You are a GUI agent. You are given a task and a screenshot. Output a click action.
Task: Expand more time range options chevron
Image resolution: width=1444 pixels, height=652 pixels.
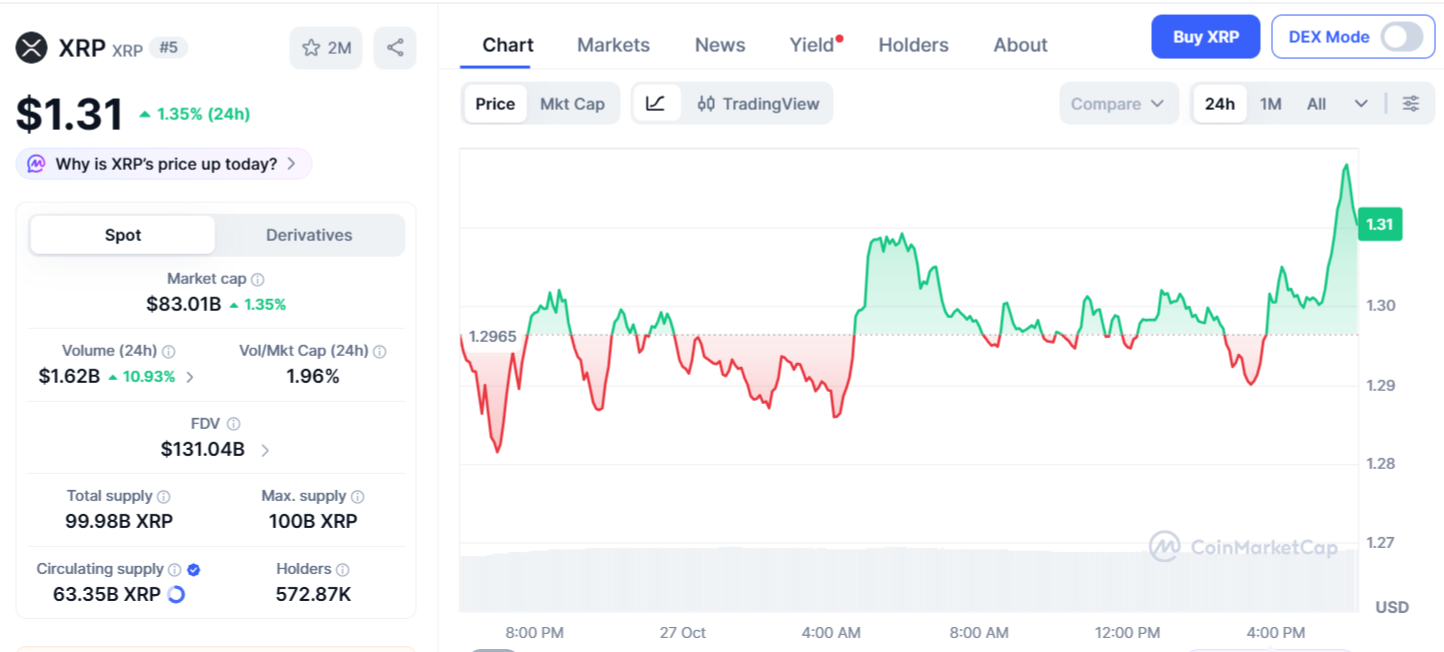coord(1361,103)
